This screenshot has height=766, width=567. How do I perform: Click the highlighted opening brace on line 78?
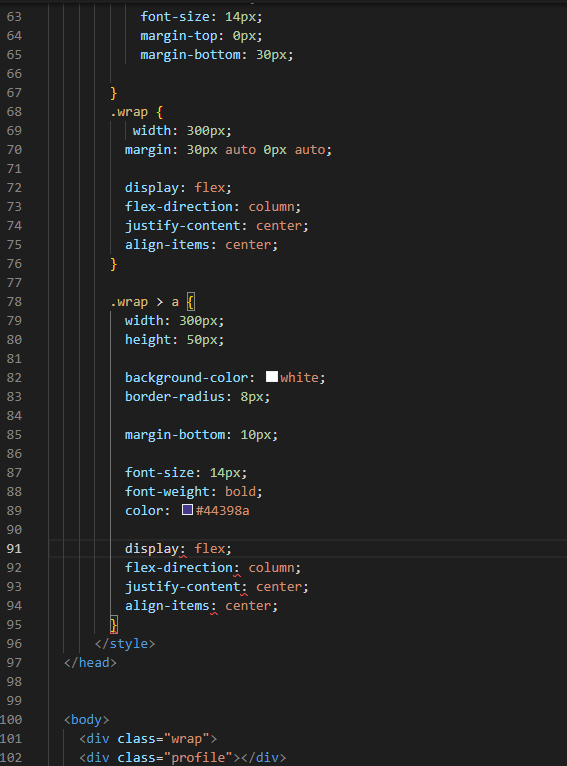191,302
